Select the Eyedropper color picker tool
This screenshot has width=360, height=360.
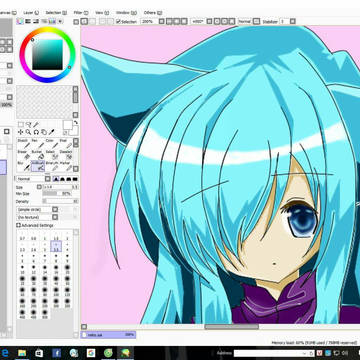[52, 132]
